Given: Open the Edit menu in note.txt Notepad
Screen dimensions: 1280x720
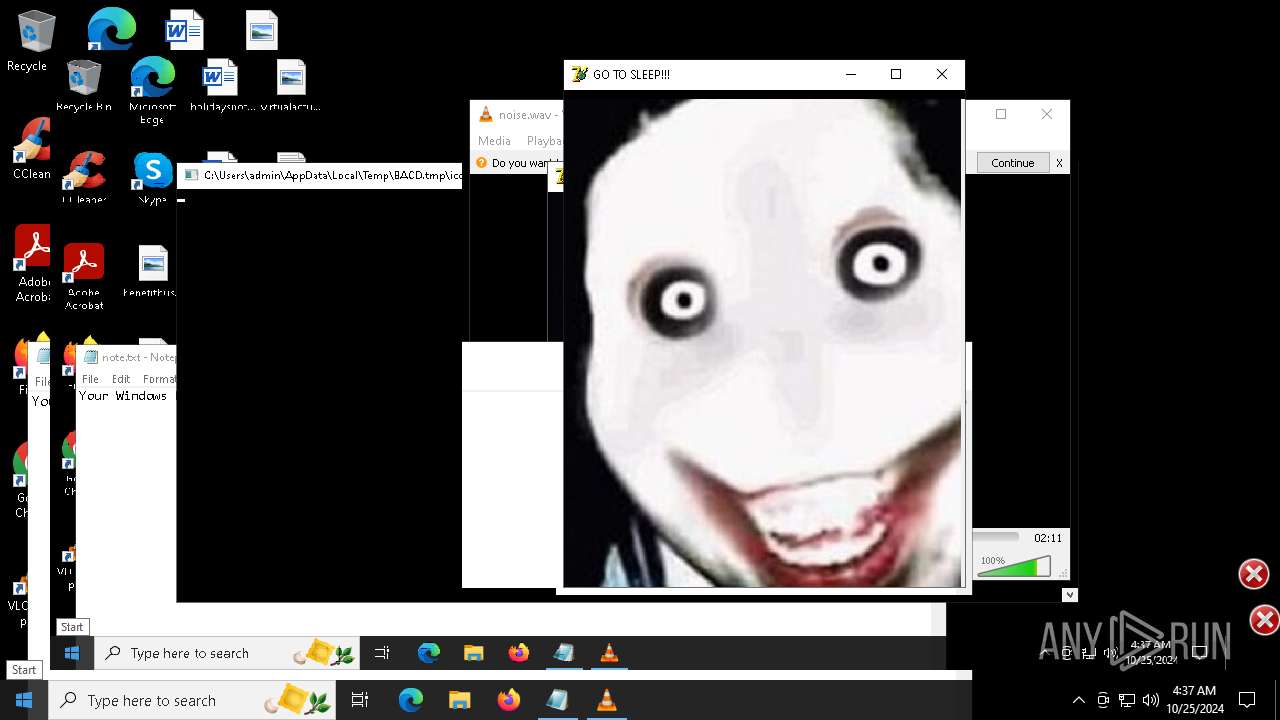Looking at the screenshot, I should (121, 379).
